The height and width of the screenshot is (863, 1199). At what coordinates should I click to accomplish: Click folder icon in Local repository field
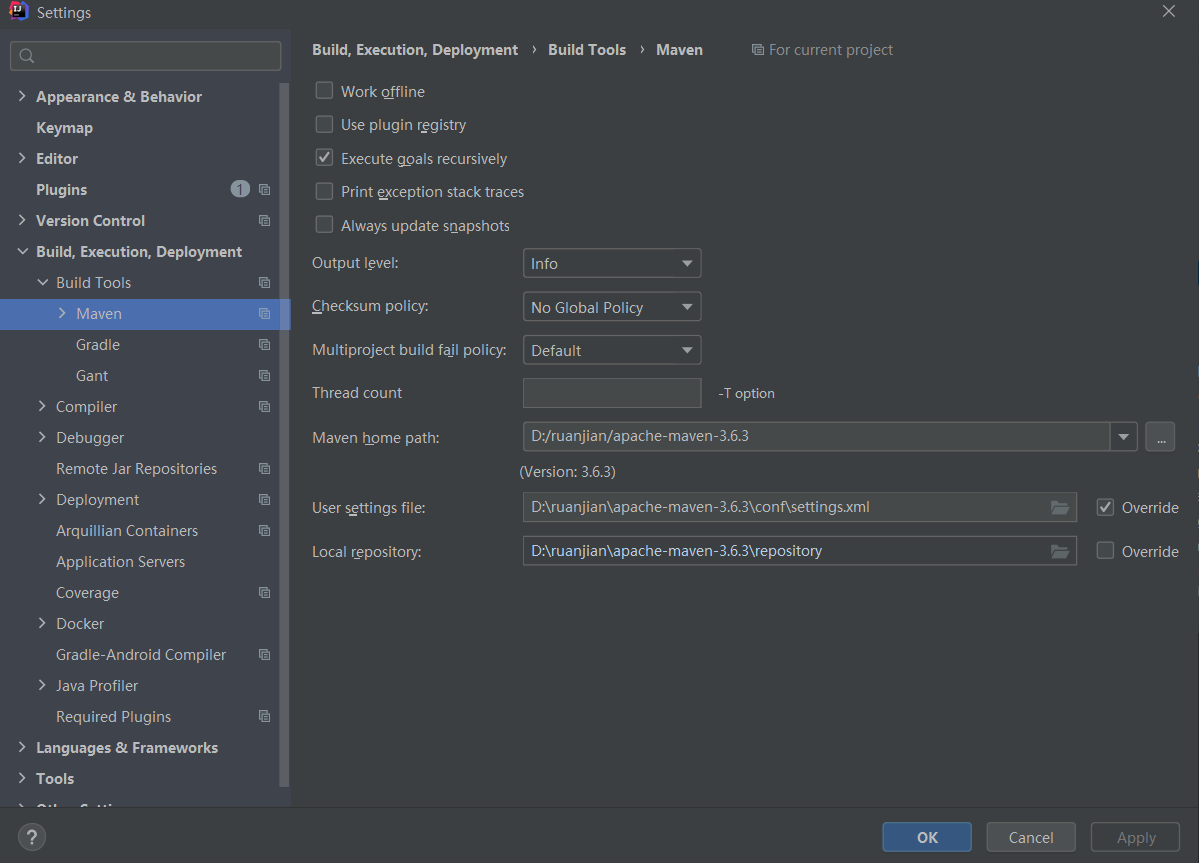tap(1060, 551)
